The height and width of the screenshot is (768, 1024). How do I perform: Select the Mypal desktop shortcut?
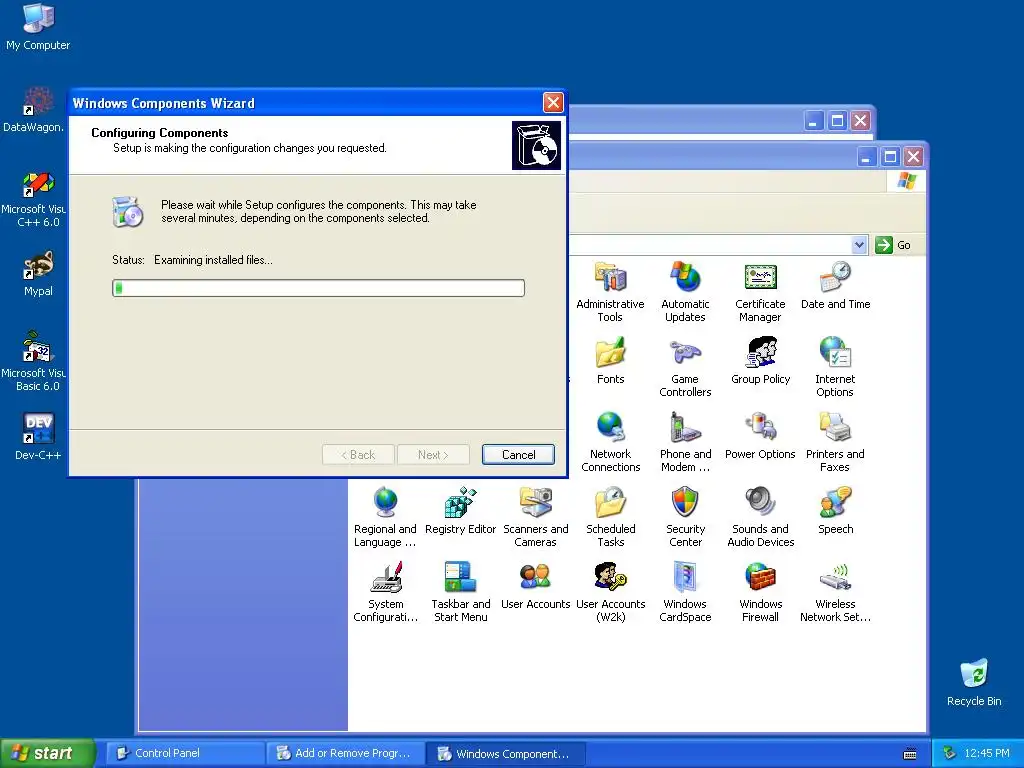coord(38,273)
